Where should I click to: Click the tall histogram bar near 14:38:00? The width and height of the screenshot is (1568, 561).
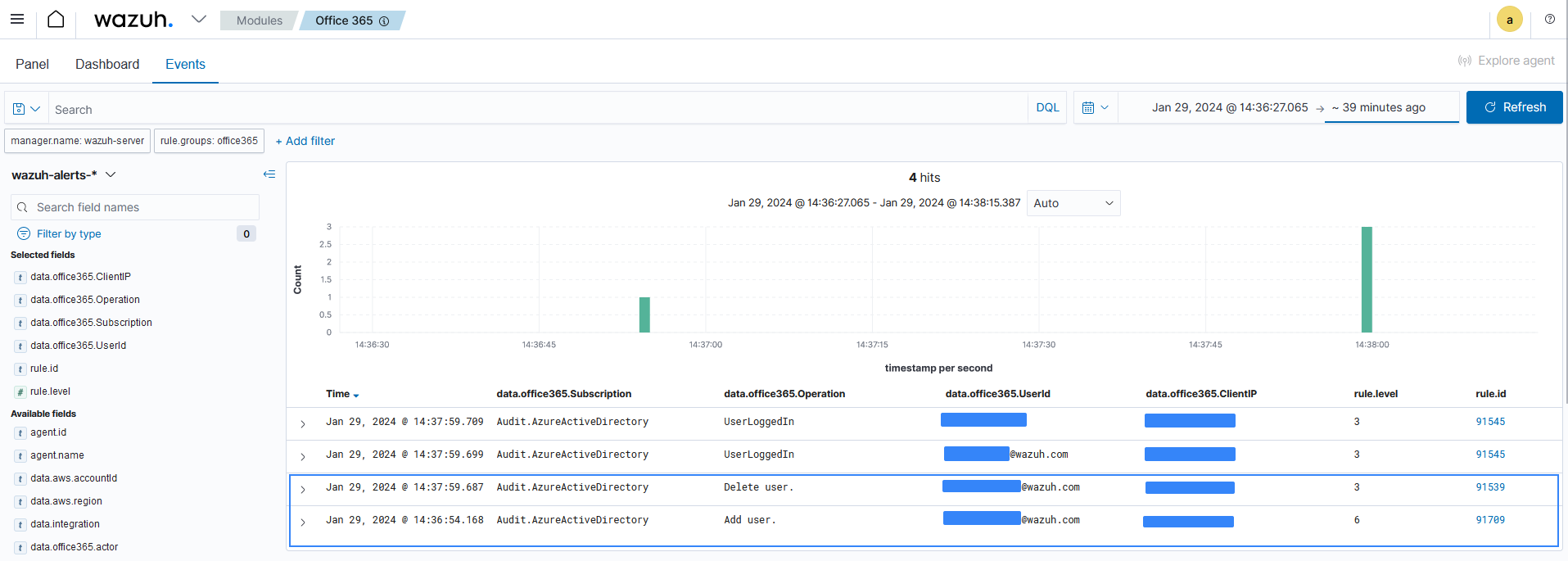pos(1367,279)
